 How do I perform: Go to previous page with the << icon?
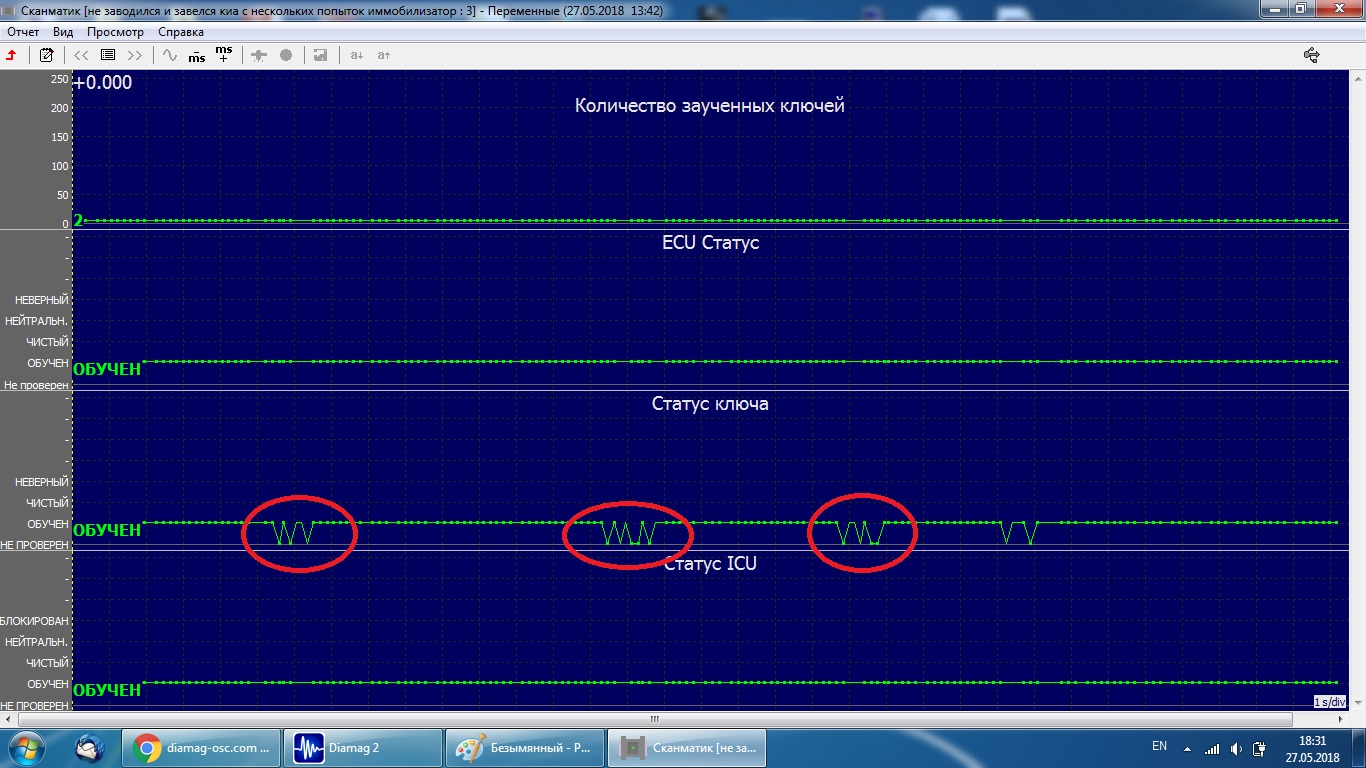click(82, 55)
